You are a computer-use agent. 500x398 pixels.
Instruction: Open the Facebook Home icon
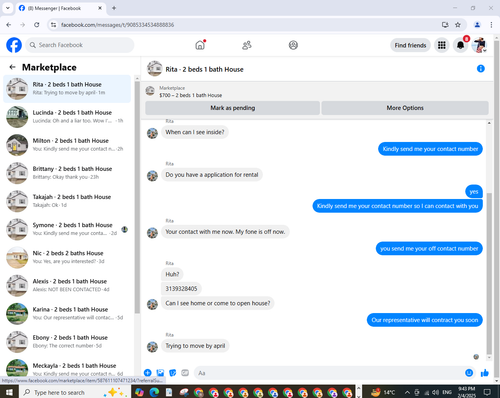click(x=200, y=45)
